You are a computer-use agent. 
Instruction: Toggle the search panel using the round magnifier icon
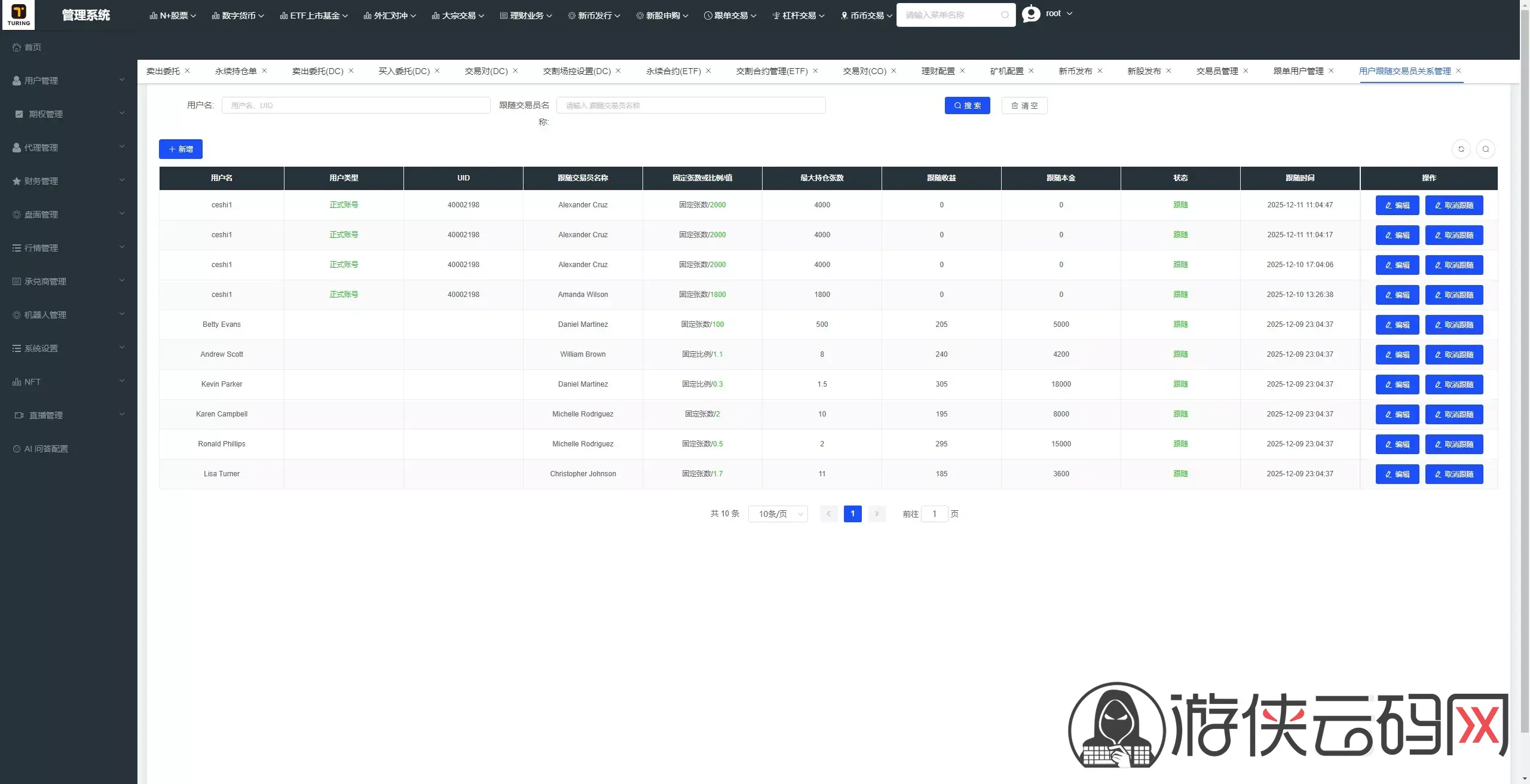[x=1486, y=149]
